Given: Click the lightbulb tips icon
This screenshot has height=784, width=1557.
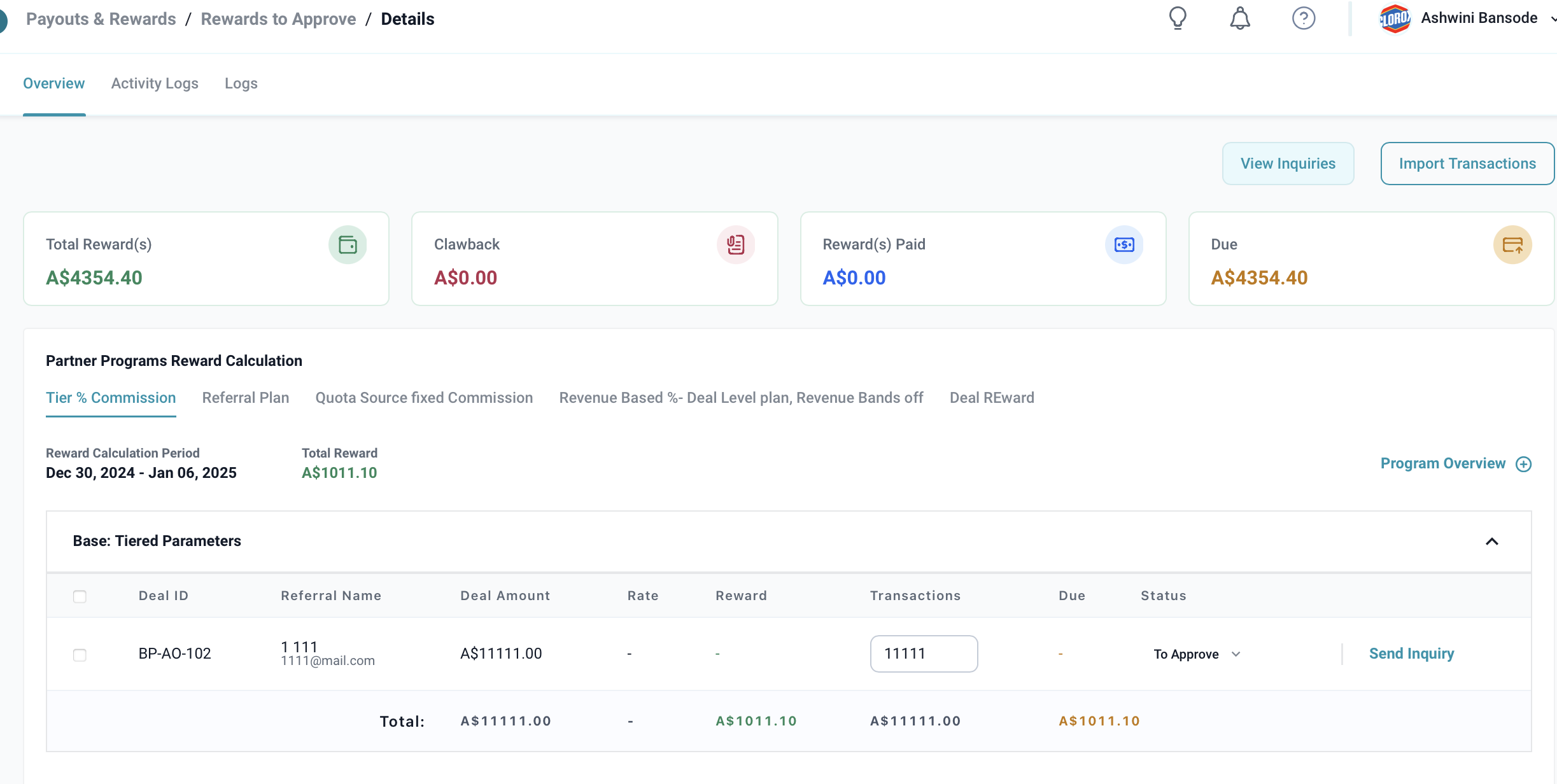Looking at the screenshot, I should pos(1178,18).
